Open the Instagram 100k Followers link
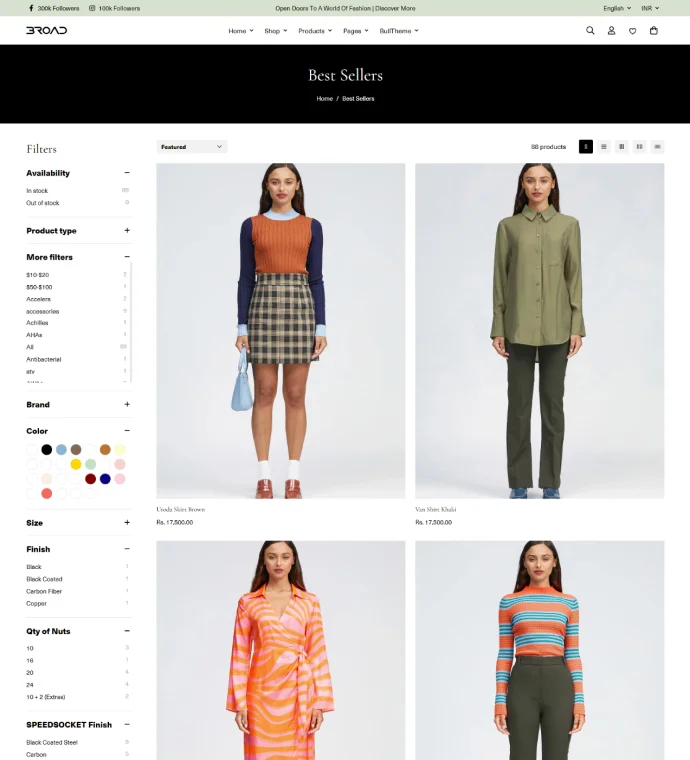 tap(115, 8)
